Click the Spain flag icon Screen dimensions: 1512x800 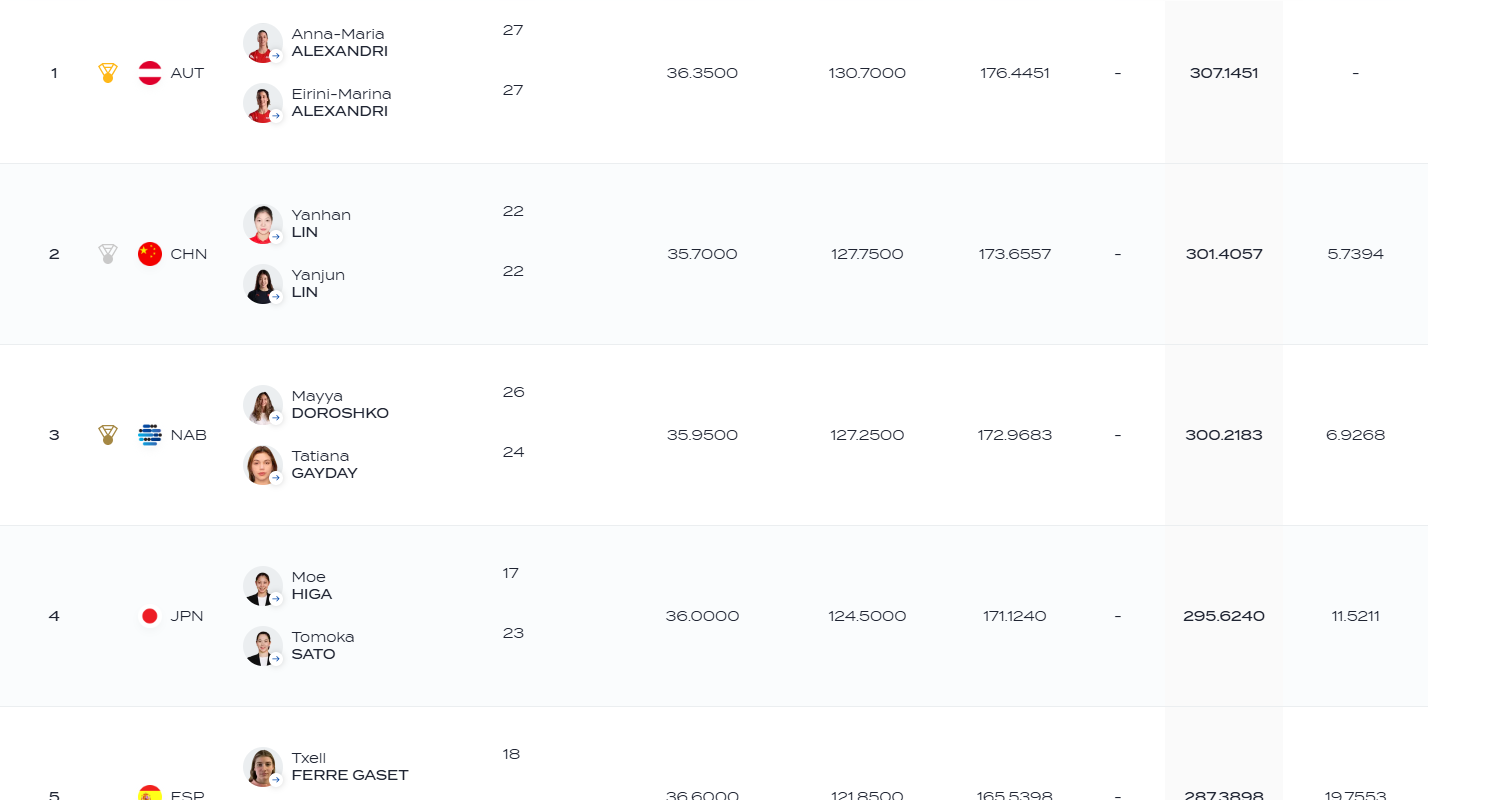pos(150,794)
